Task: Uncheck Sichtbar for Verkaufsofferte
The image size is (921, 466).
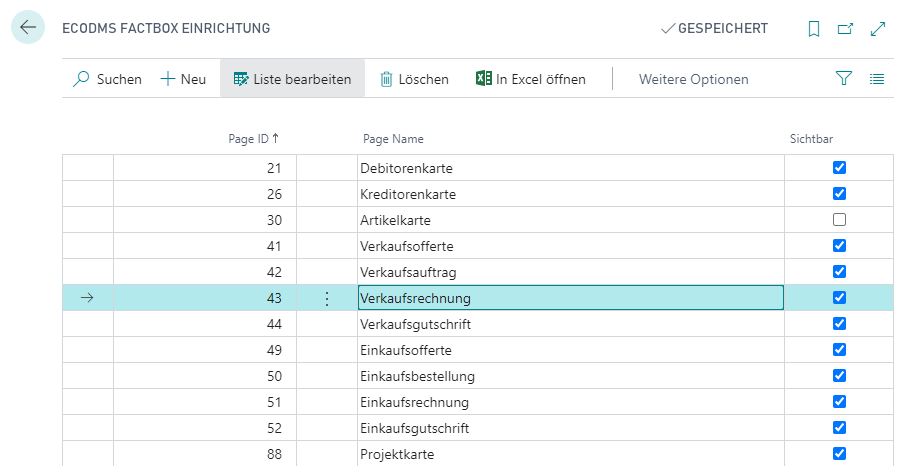Action: coord(839,245)
